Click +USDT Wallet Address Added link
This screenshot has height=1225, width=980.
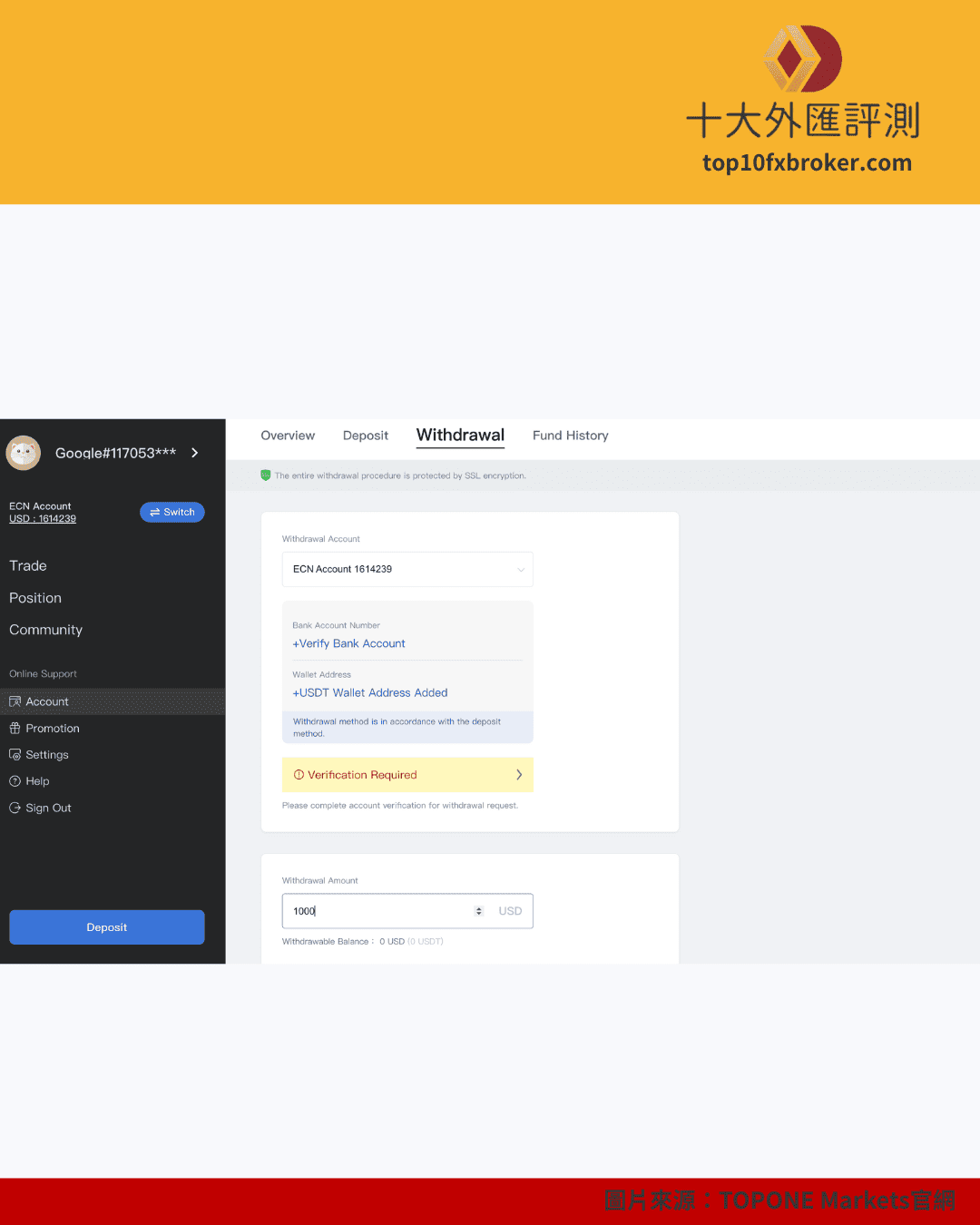click(370, 692)
